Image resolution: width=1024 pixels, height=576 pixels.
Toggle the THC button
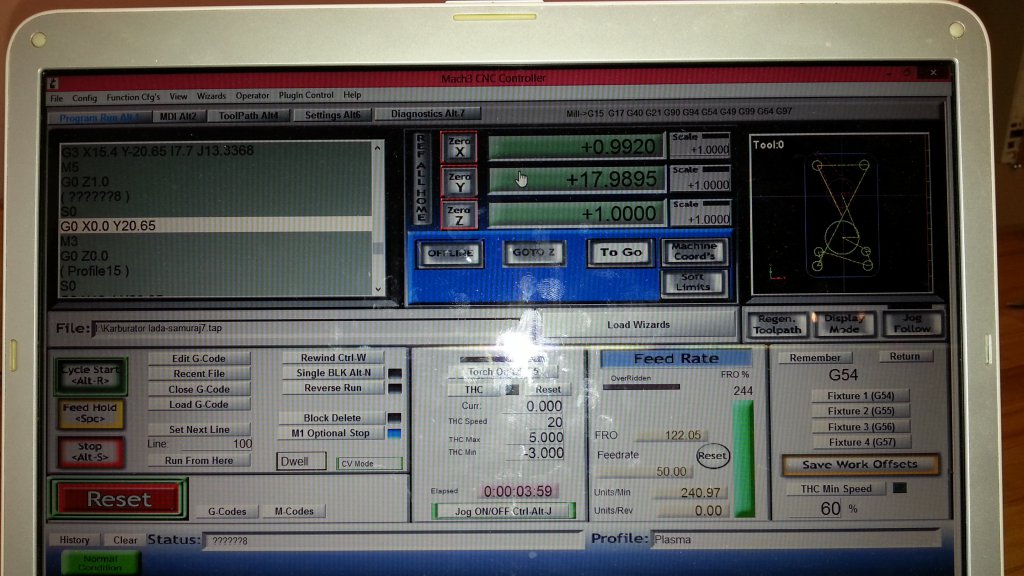474,390
